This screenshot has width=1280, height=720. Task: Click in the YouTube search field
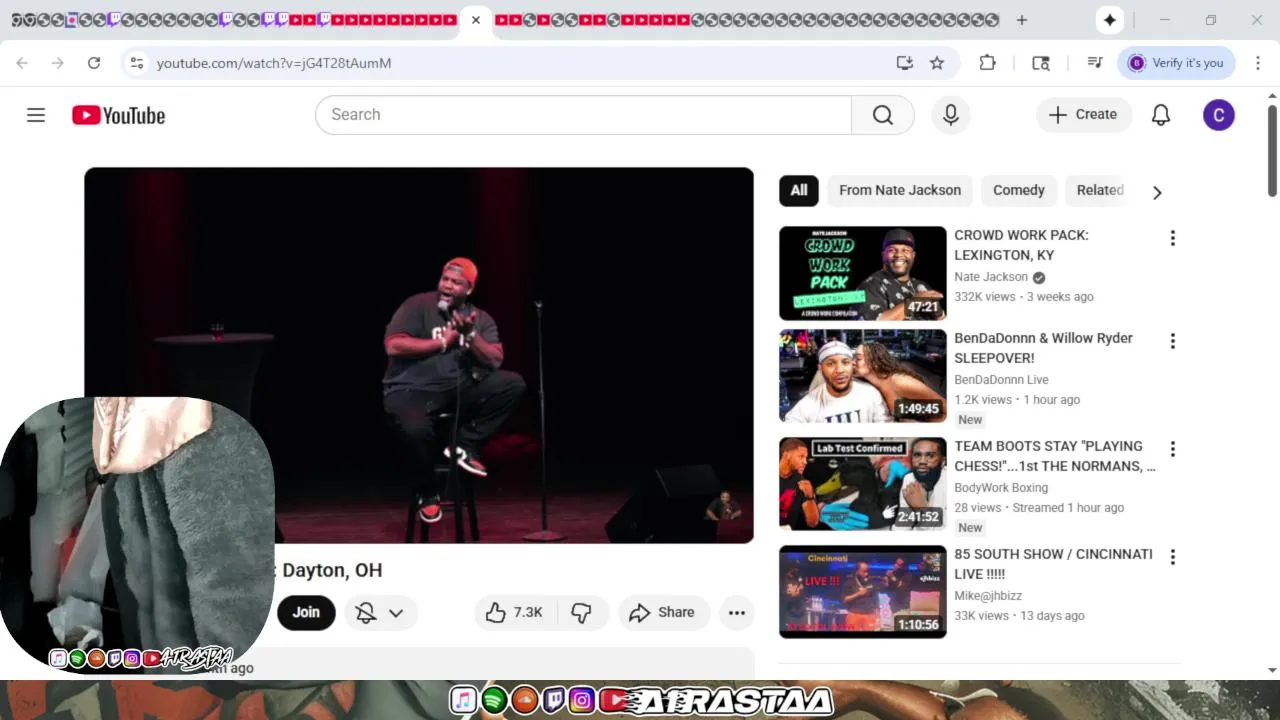583,115
